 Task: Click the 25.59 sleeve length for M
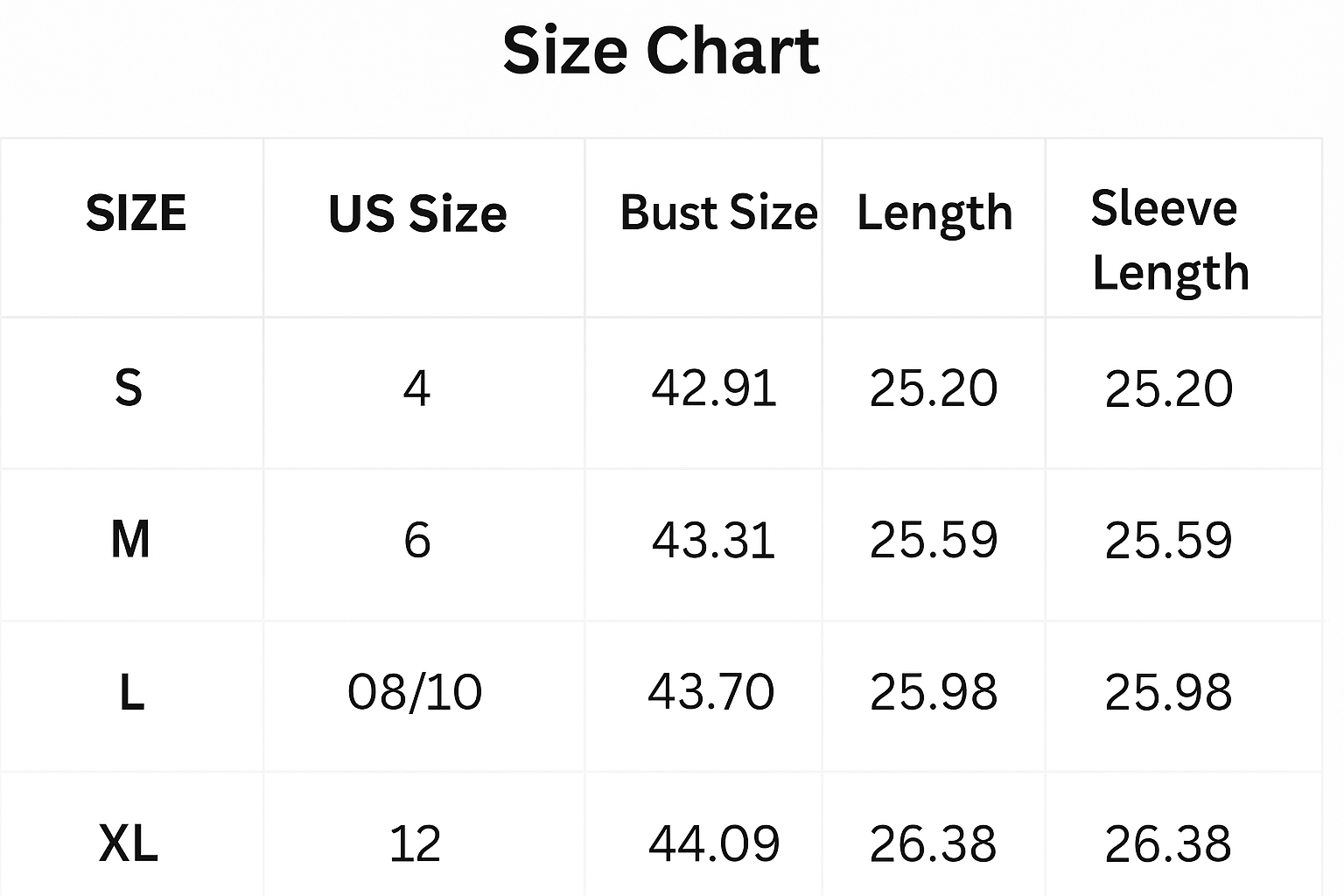1168,539
